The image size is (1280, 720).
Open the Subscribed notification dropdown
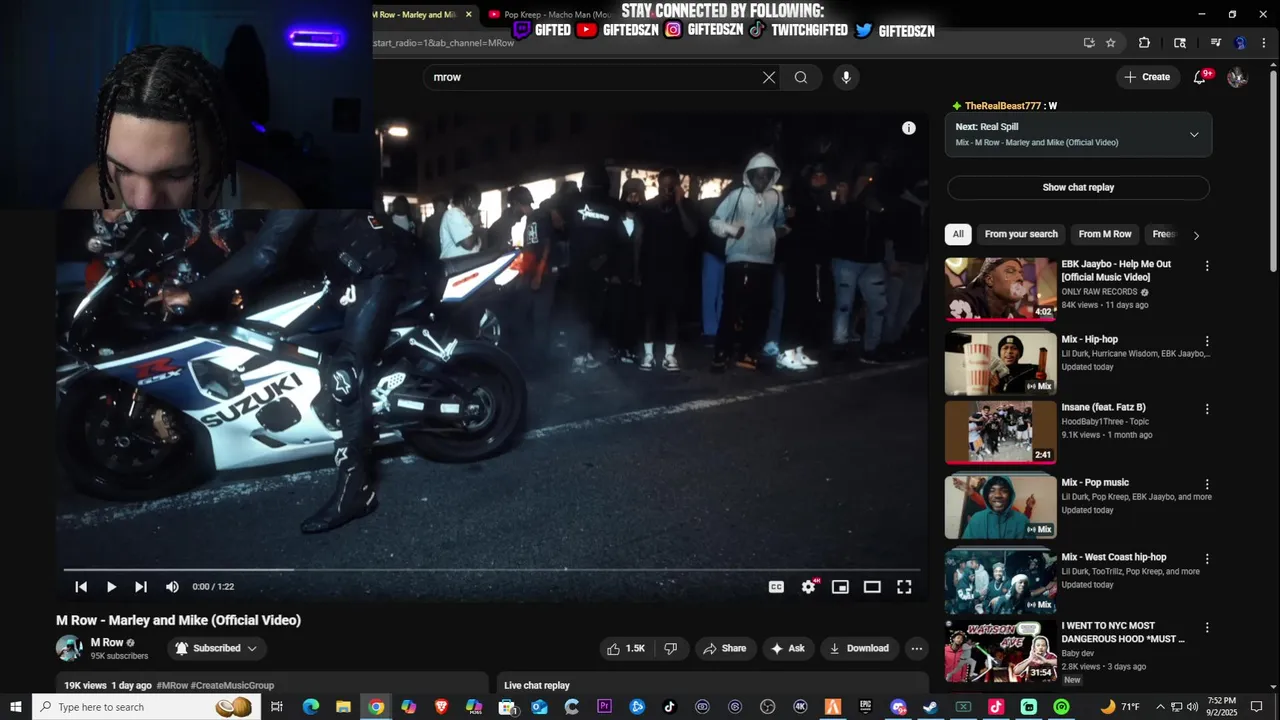(x=216, y=648)
